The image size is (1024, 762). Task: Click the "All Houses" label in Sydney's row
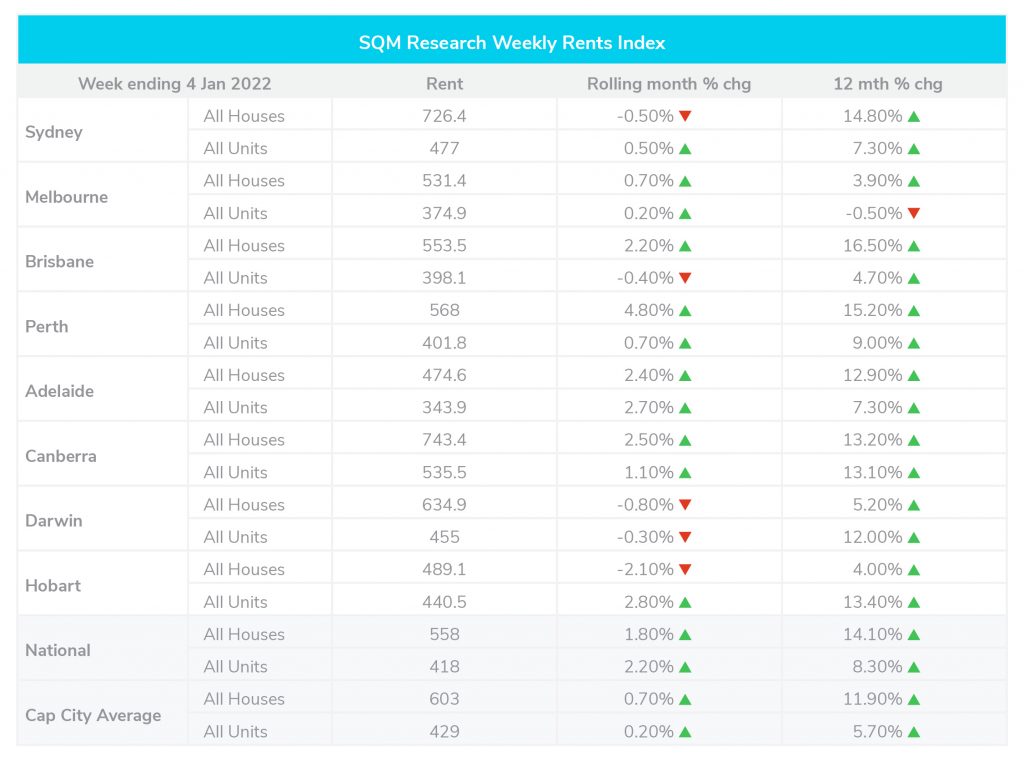point(244,116)
